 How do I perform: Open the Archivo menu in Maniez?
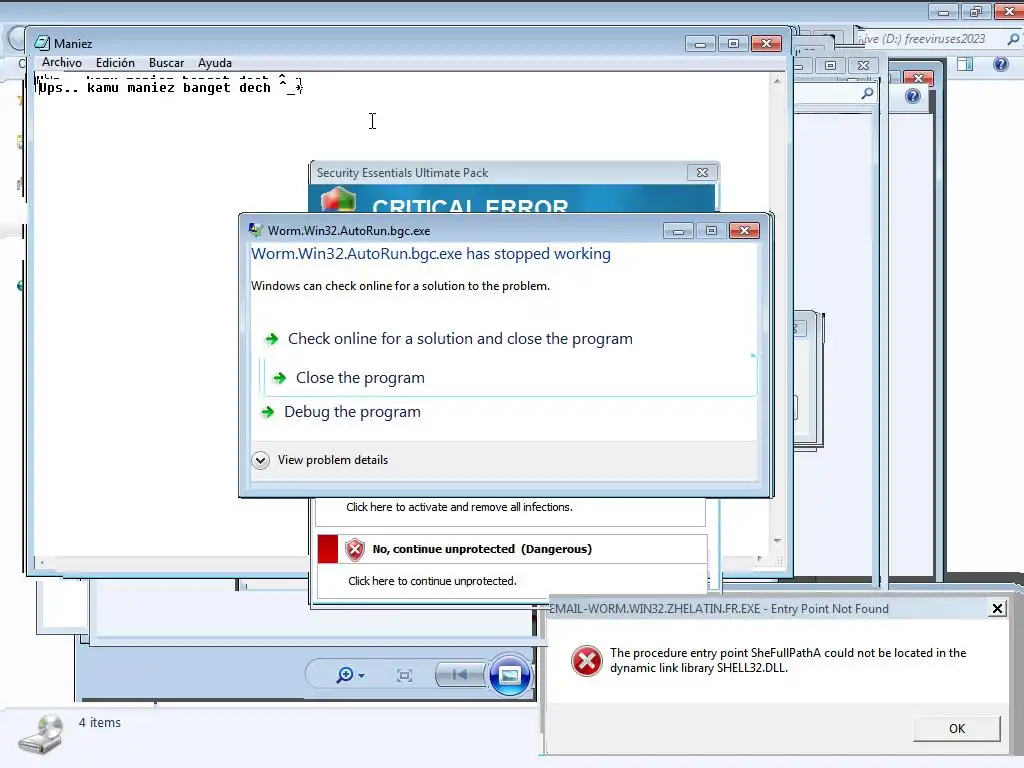click(x=62, y=63)
